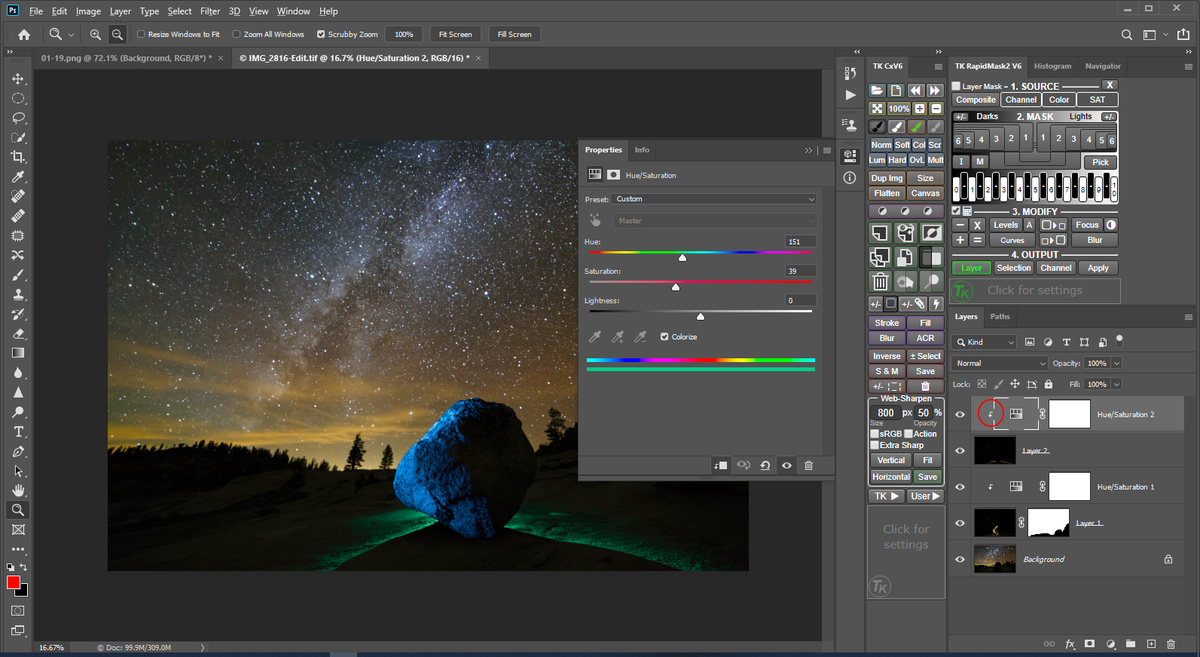1200x657 pixels.
Task: Click the search icon in top right
Action: (x=1127, y=34)
